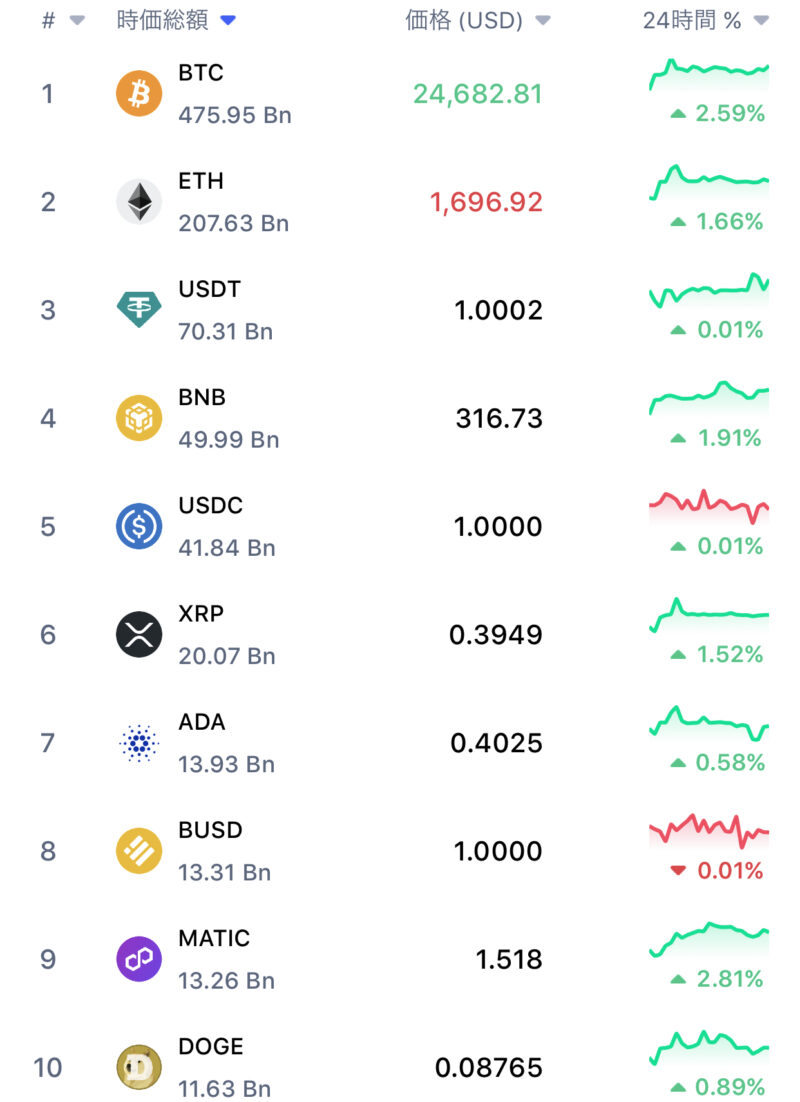
Task: Select the BUSD coin icon
Action: click(139, 851)
